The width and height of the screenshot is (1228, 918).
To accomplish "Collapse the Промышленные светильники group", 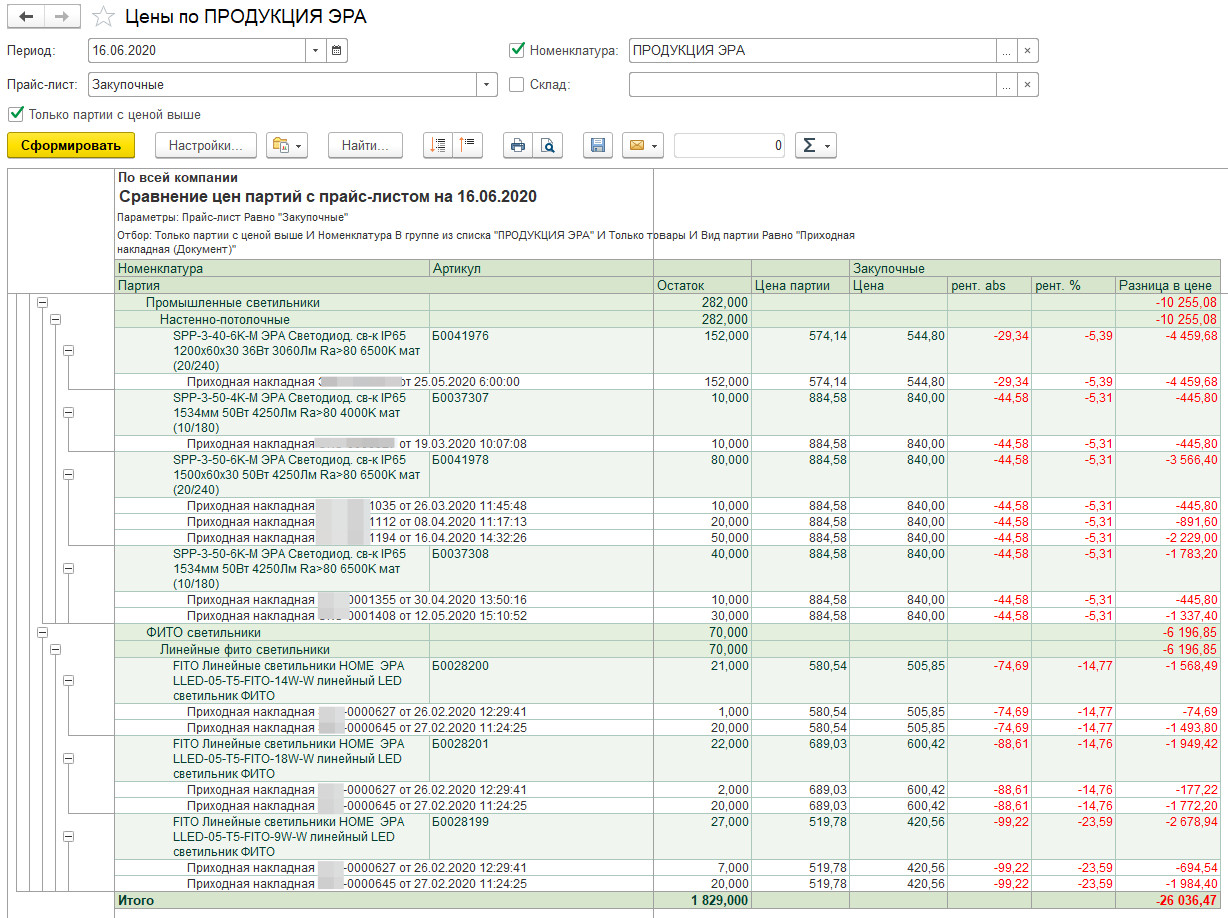I will pyautogui.click(x=42, y=302).
